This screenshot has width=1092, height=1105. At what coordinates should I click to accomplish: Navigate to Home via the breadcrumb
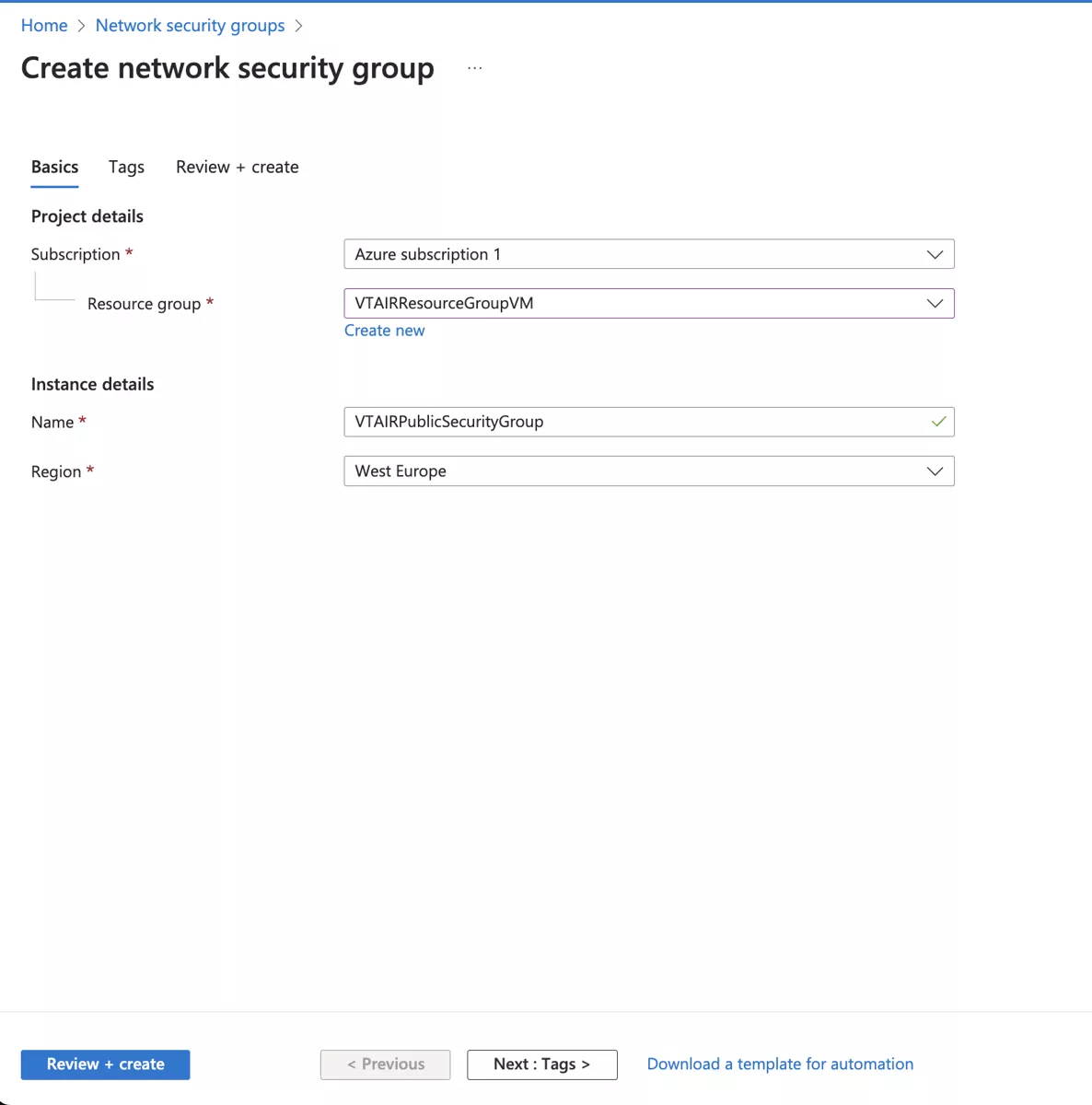point(44,25)
